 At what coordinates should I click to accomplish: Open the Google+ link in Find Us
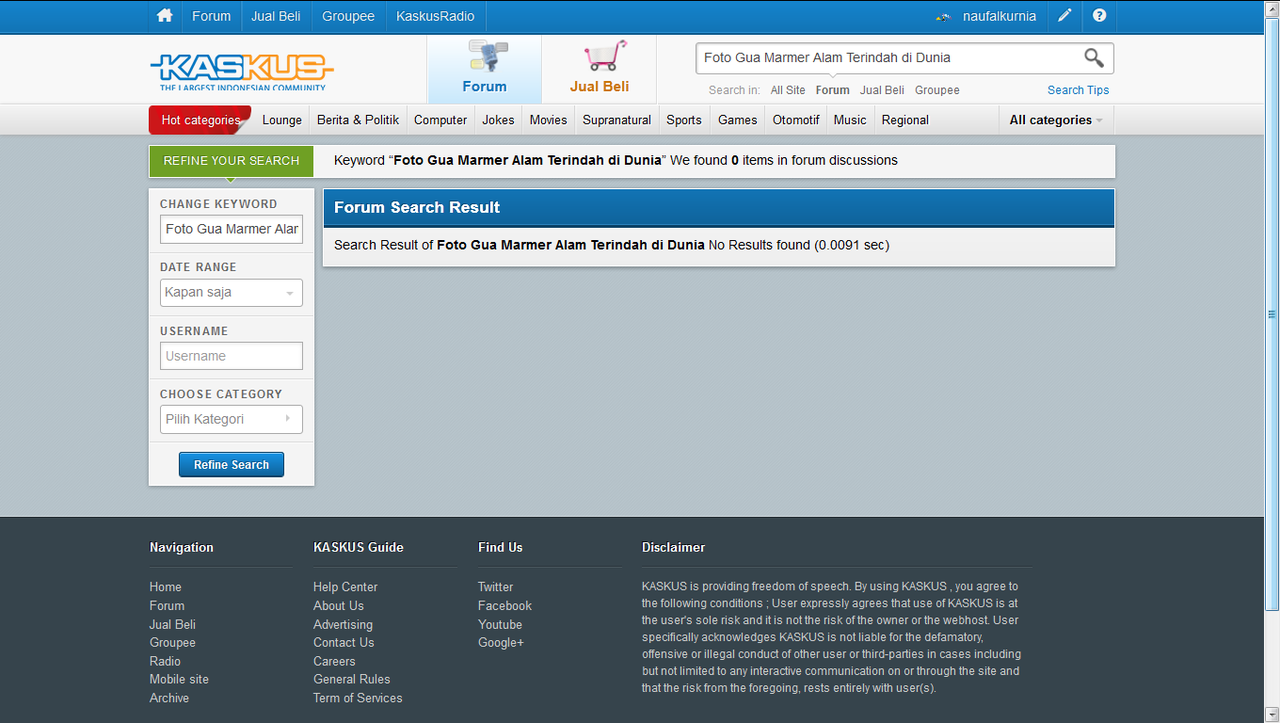tap(501, 643)
